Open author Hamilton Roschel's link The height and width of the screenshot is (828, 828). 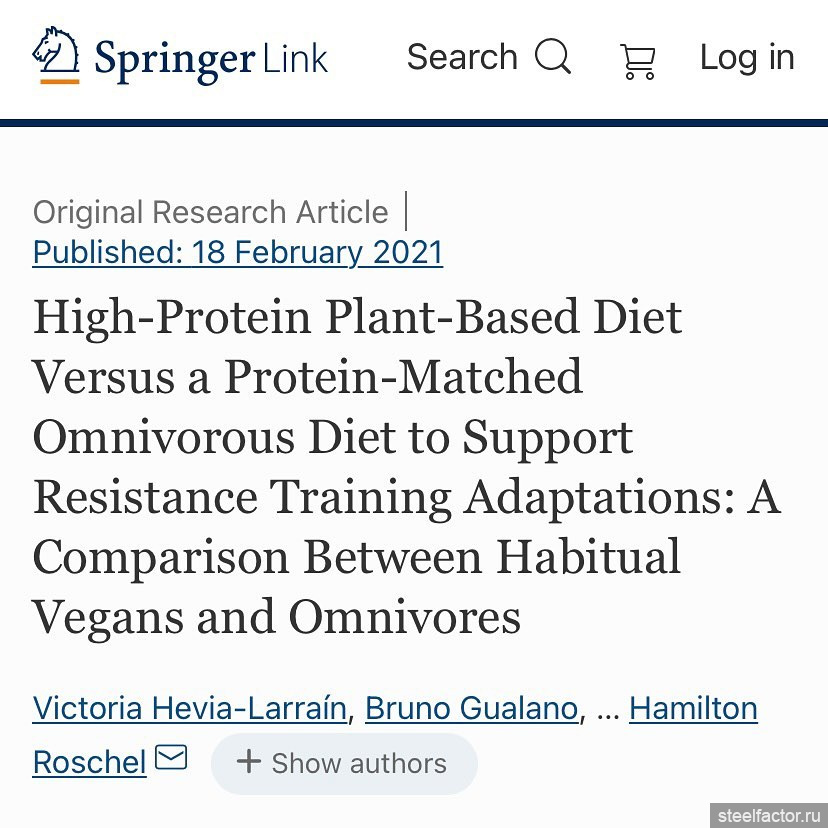point(693,708)
